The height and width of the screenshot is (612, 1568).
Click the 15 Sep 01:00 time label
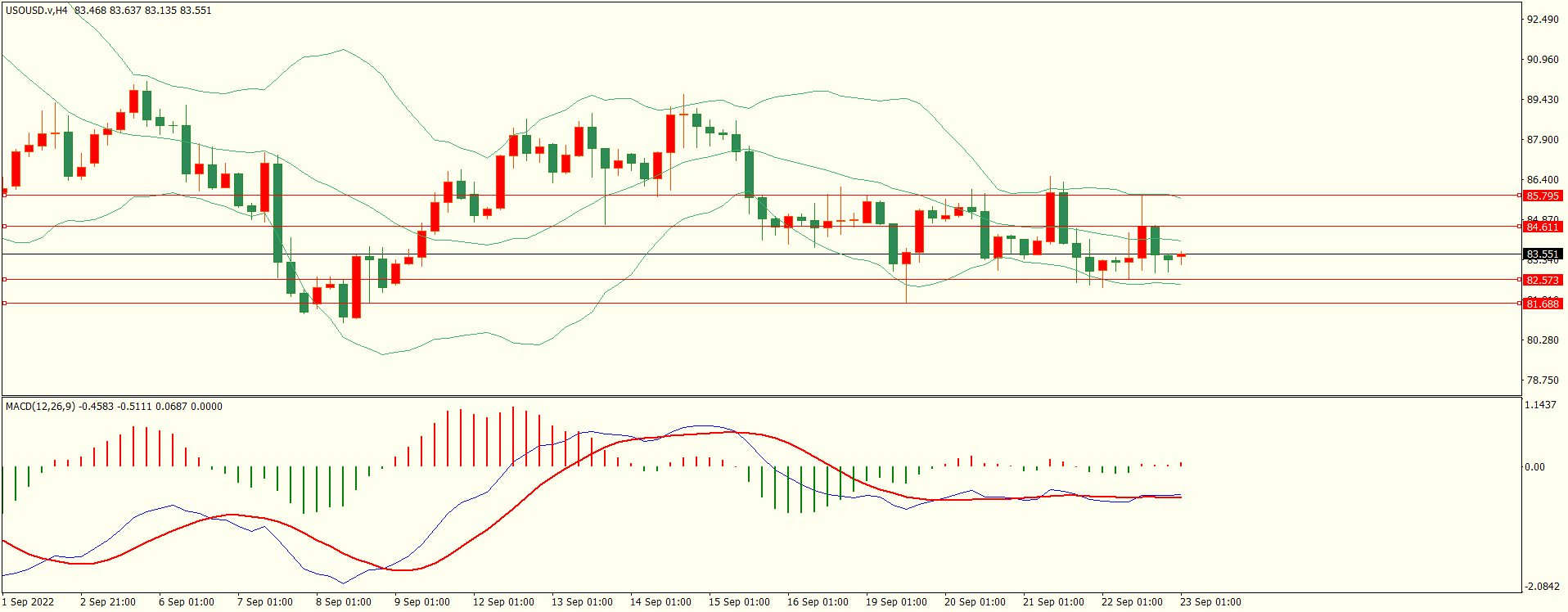coord(739,602)
